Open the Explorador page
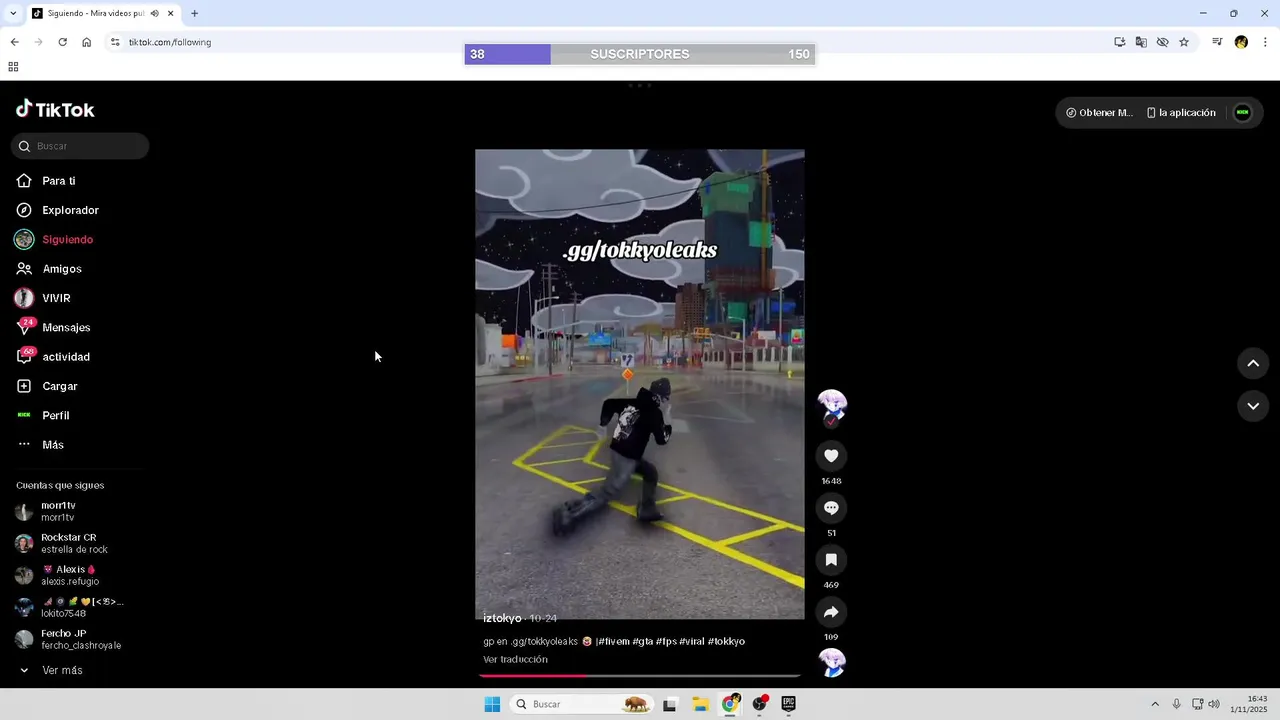The width and height of the screenshot is (1280, 720). click(x=70, y=210)
